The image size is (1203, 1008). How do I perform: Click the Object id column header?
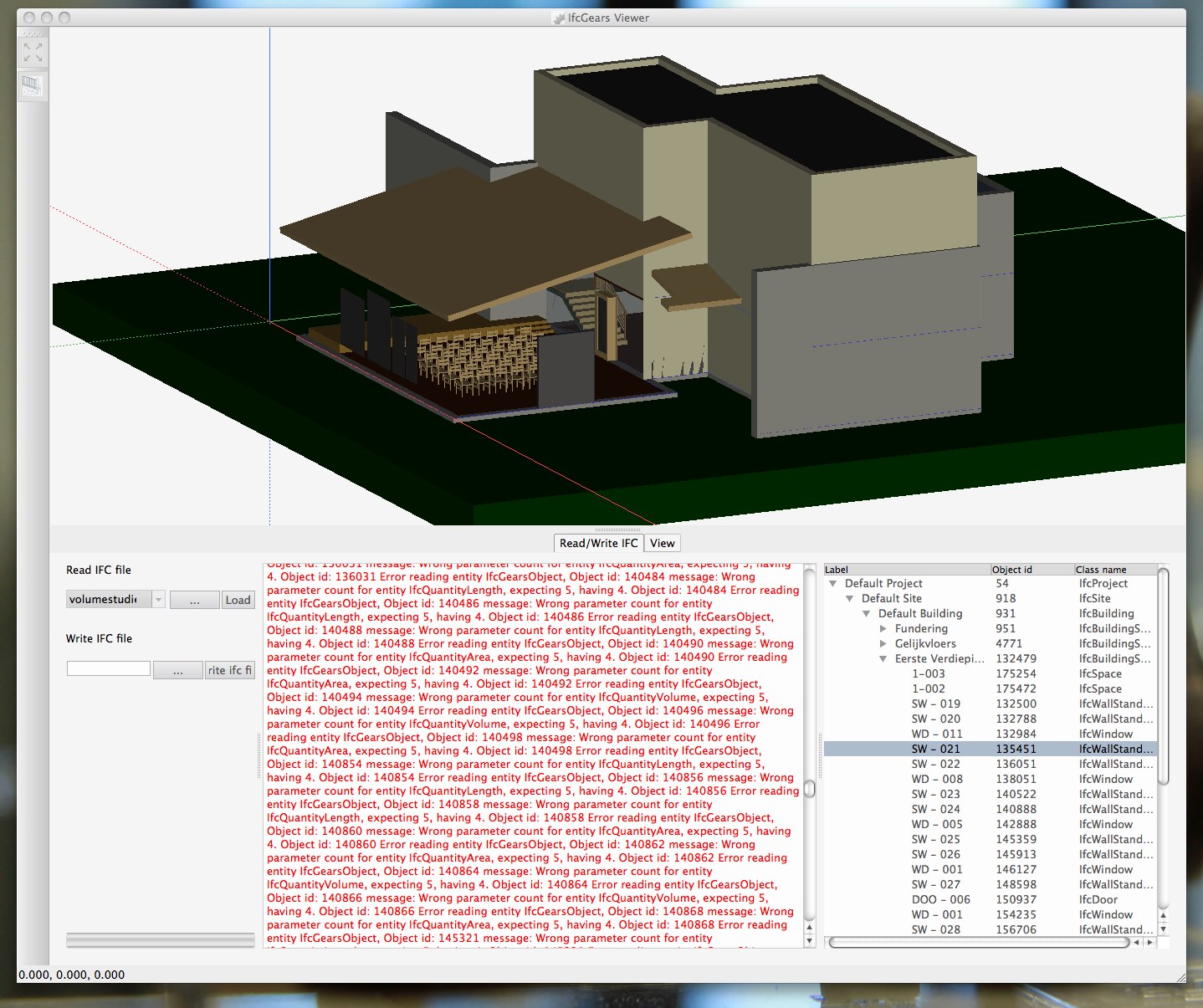tap(1012, 569)
